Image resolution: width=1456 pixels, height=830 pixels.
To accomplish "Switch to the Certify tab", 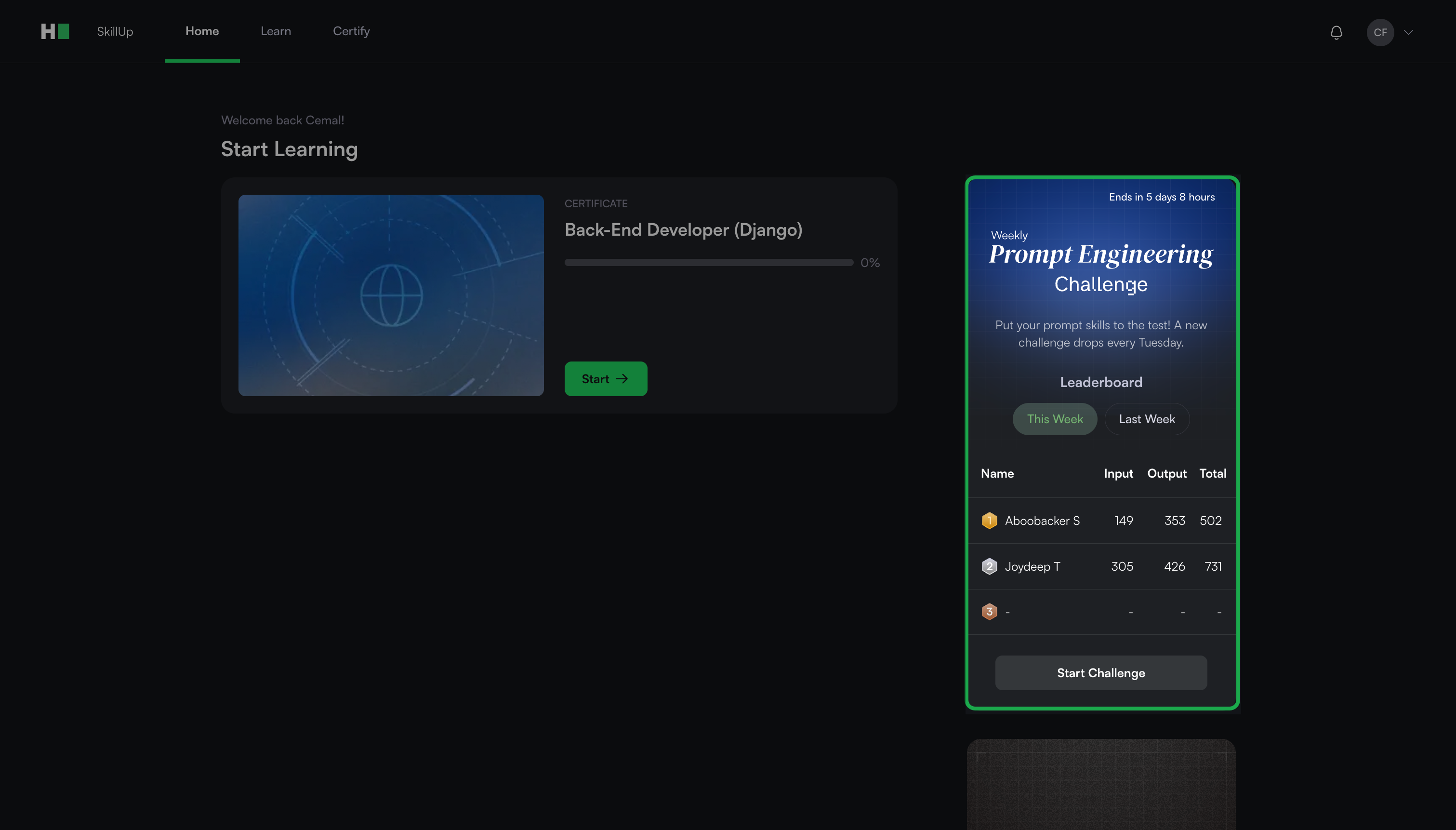I will click(x=351, y=31).
